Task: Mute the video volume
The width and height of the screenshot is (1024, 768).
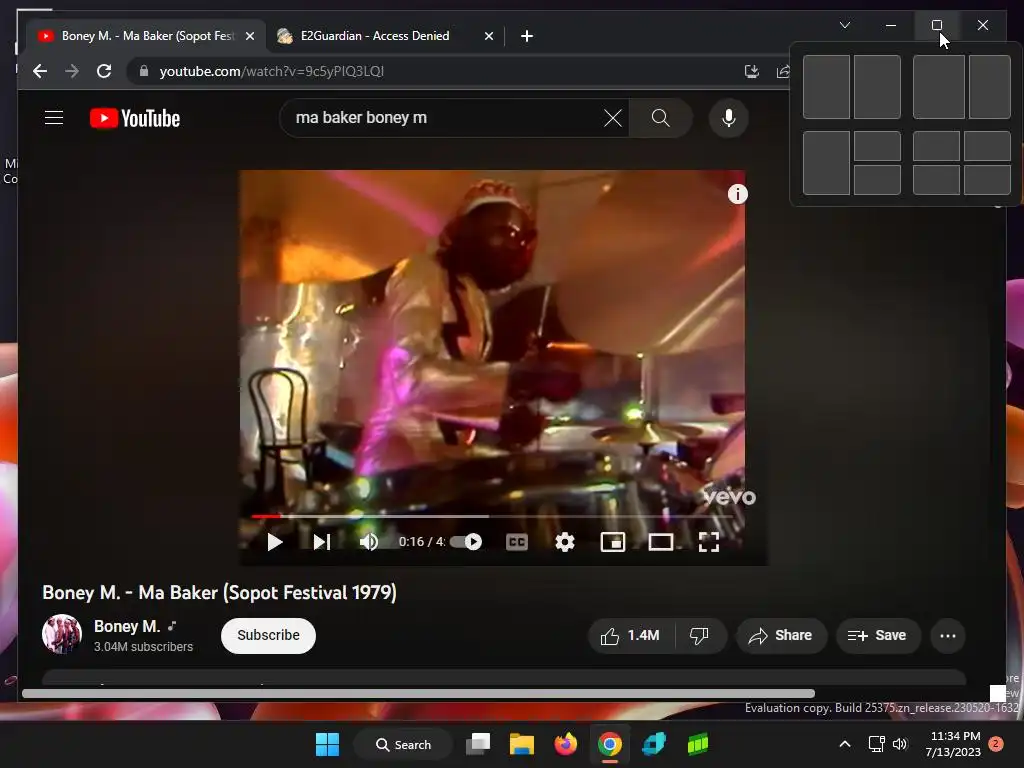Action: tap(369, 542)
